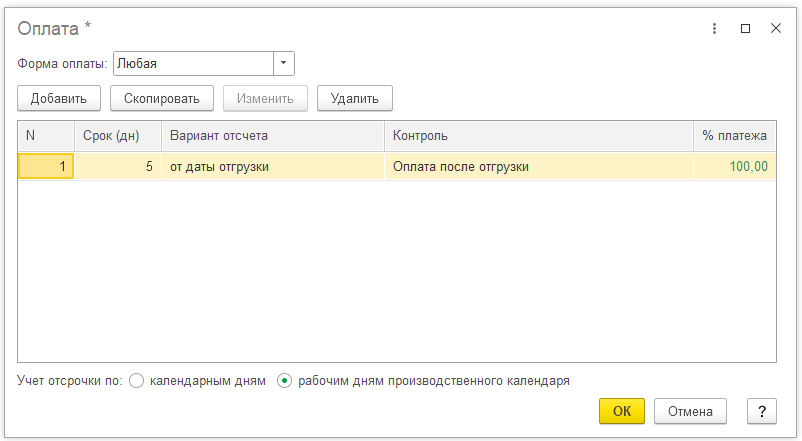Expand the Форма оплаты dropdown arrow
Viewport: 802px width, 441px height.
pos(283,63)
